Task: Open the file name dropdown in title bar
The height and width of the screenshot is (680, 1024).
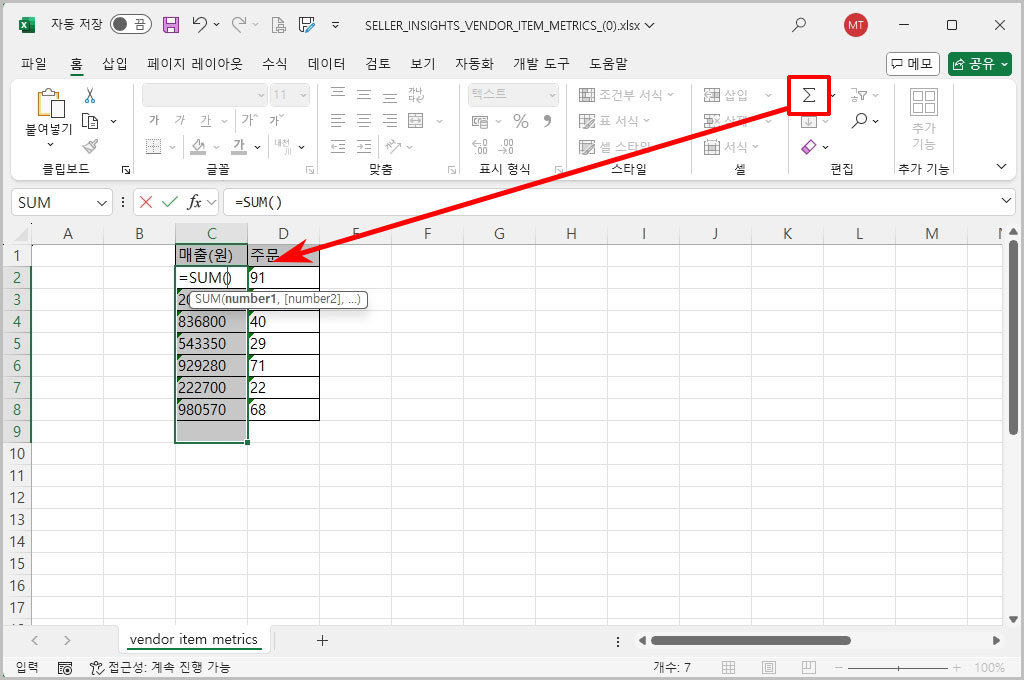Action: (650, 25)
